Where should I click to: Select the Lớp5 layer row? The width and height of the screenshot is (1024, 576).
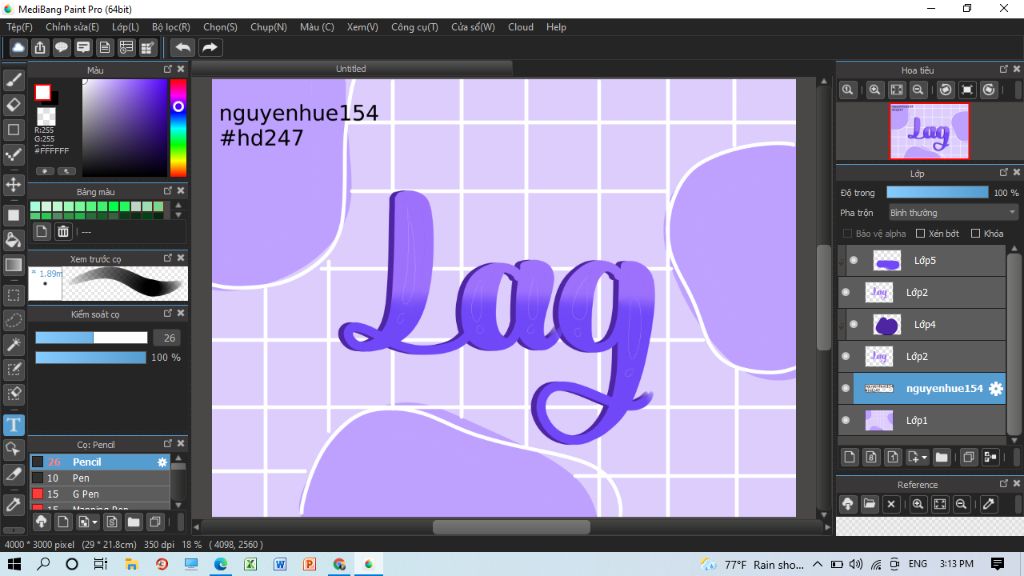(x=921, y=261)
